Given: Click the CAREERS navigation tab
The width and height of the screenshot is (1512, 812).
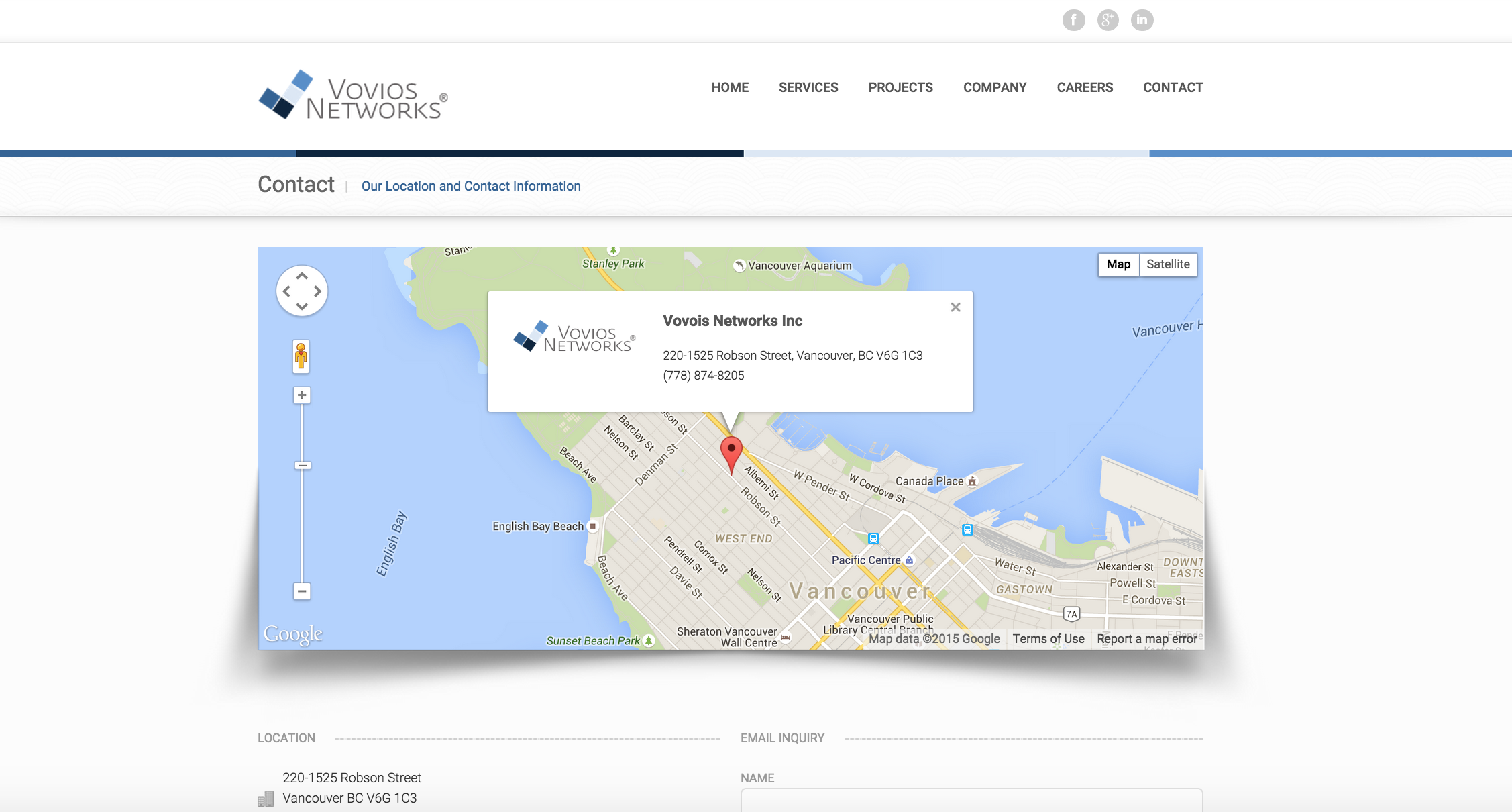Looking at the screenshot, I should (1085, 87).
